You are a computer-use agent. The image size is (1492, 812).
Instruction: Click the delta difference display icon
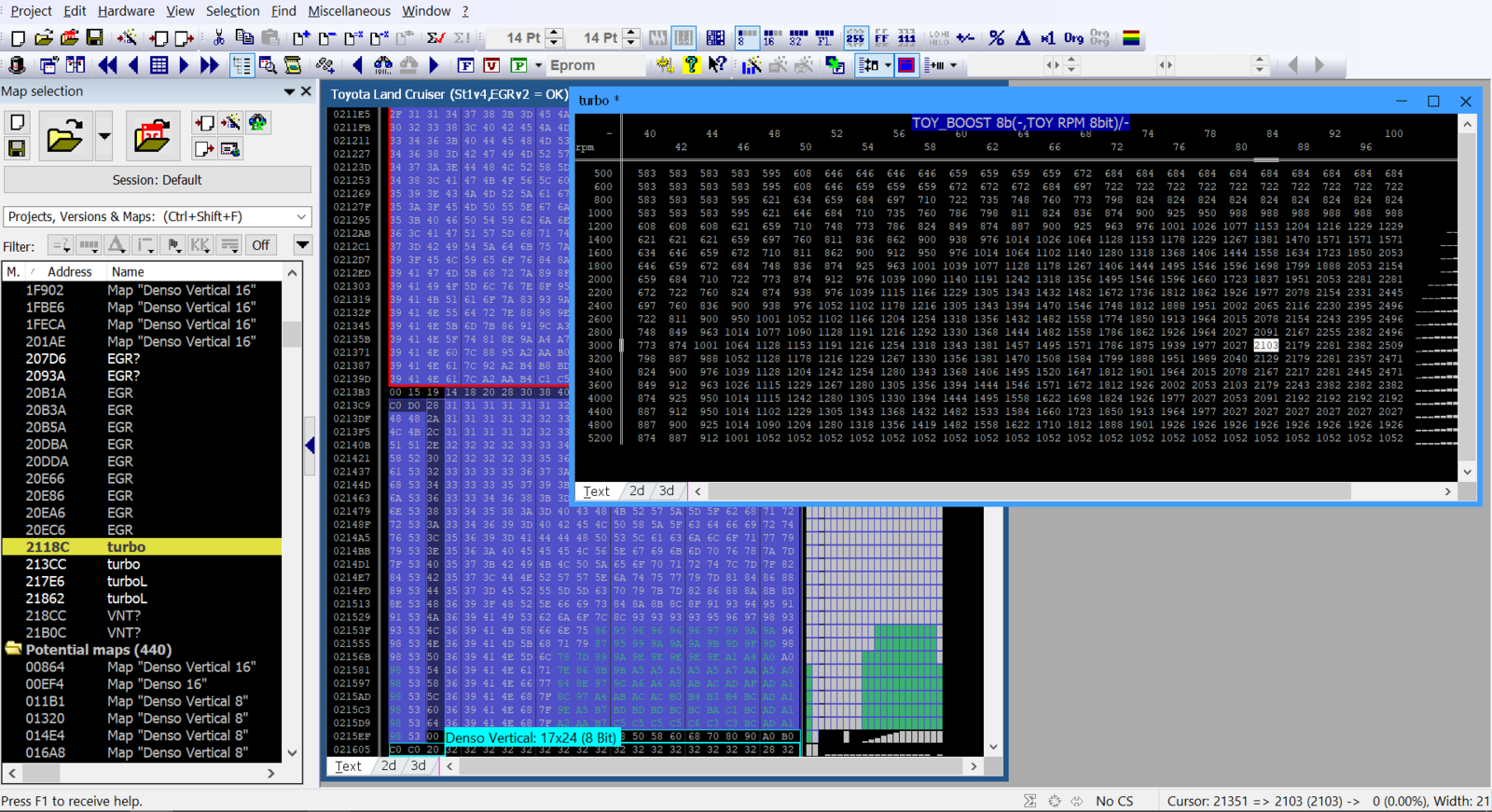pyautogui.click(x=1023, y=38)
